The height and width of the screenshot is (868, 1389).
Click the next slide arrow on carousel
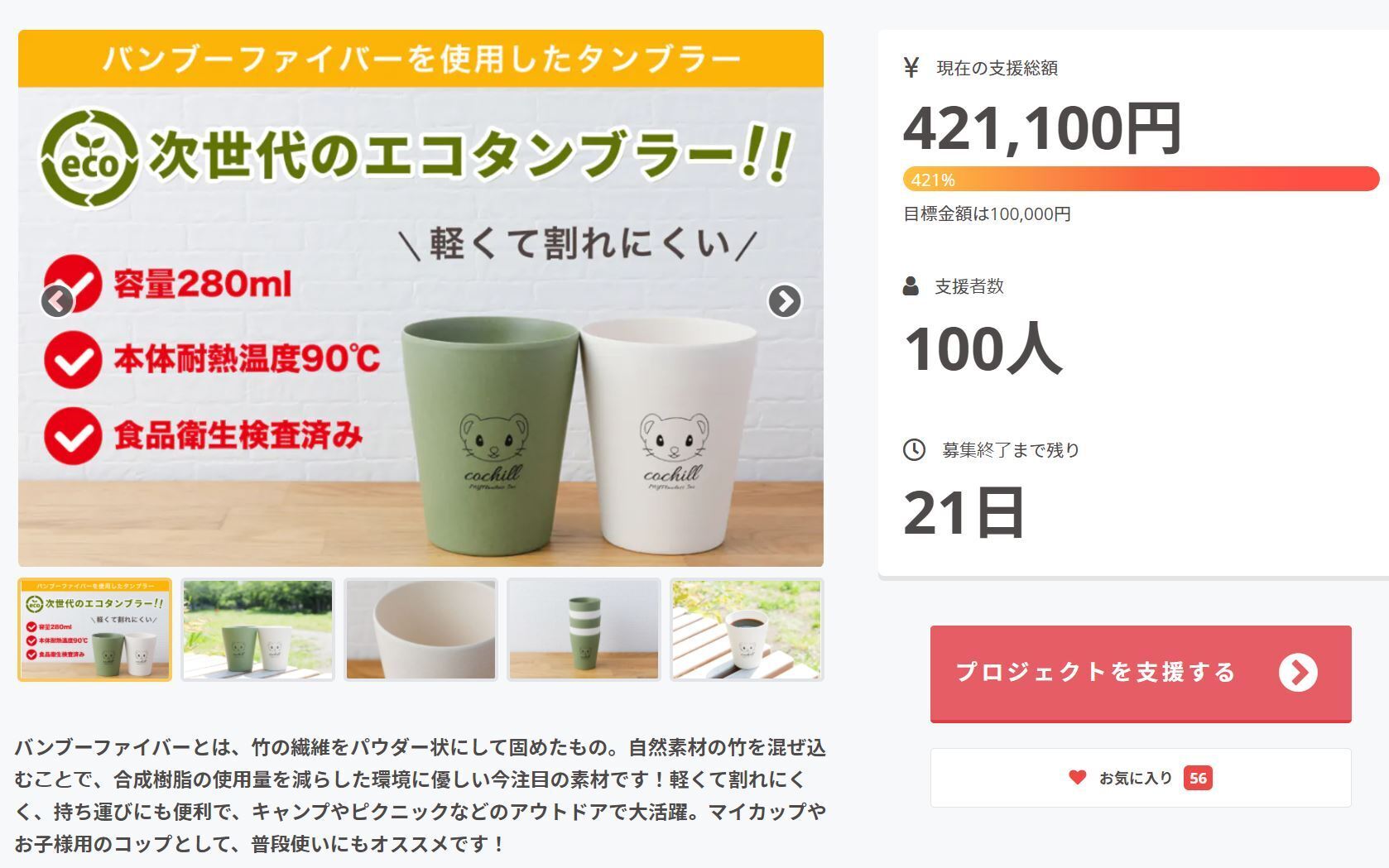[x=785, y=301]
